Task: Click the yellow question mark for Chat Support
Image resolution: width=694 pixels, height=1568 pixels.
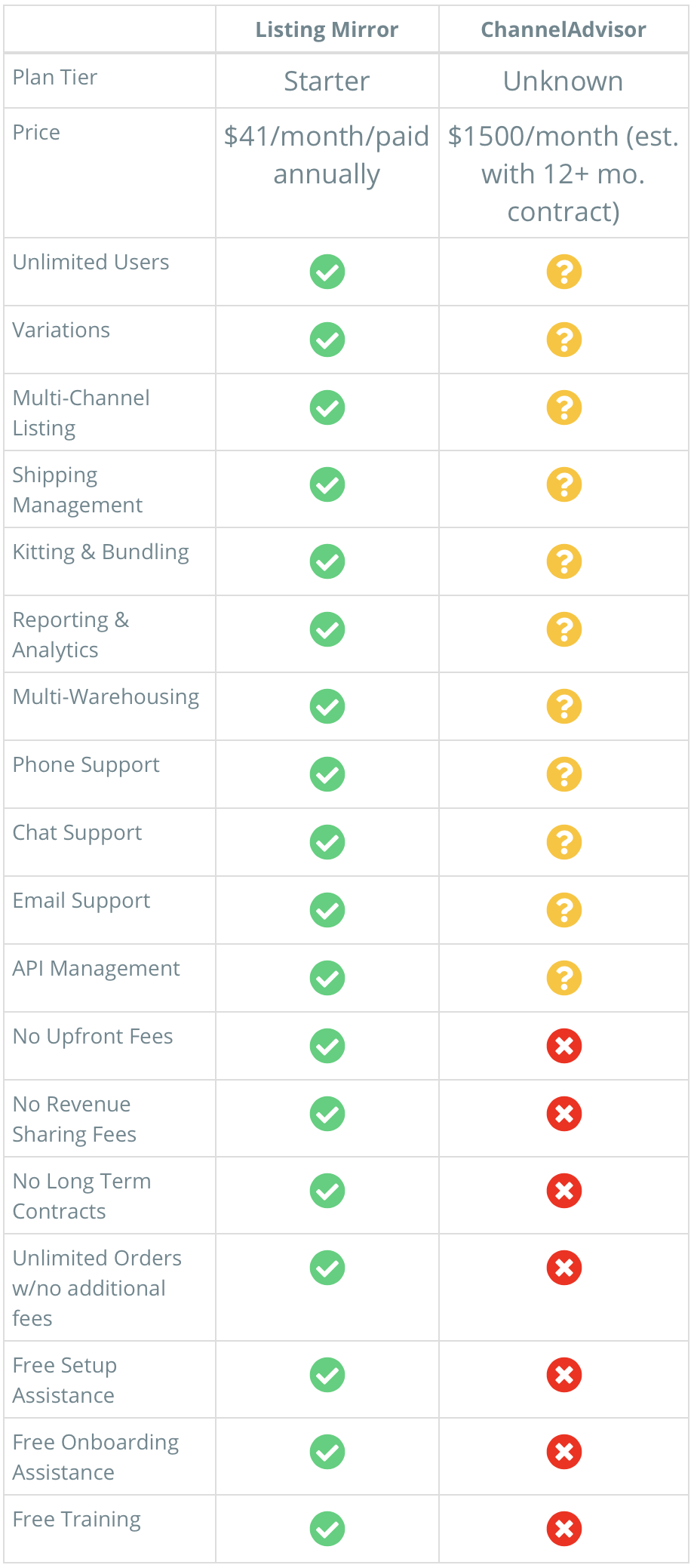Action: tap(564, 842)
